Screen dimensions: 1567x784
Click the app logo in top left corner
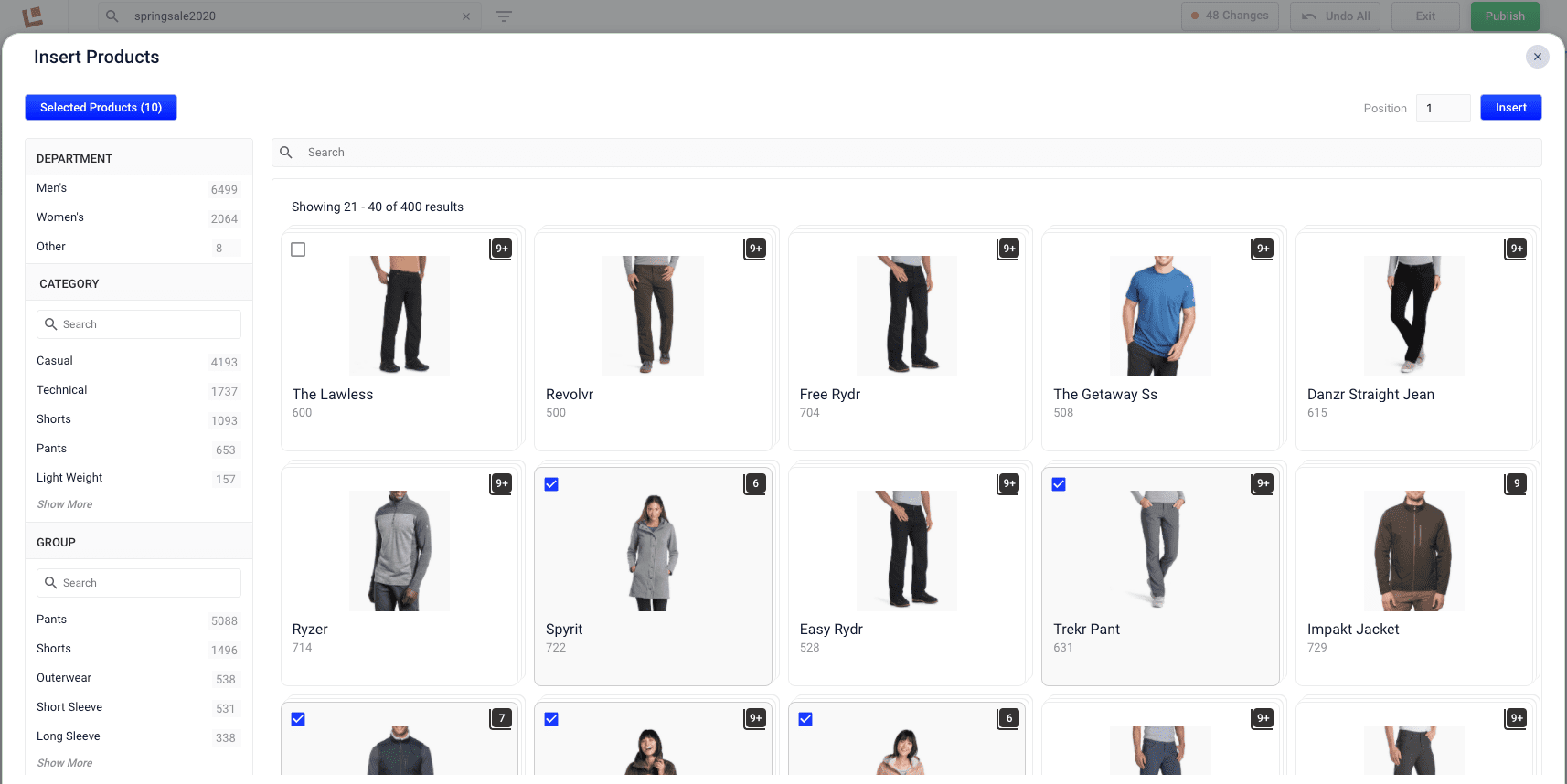pyautogui.click(x=33, y=16)
